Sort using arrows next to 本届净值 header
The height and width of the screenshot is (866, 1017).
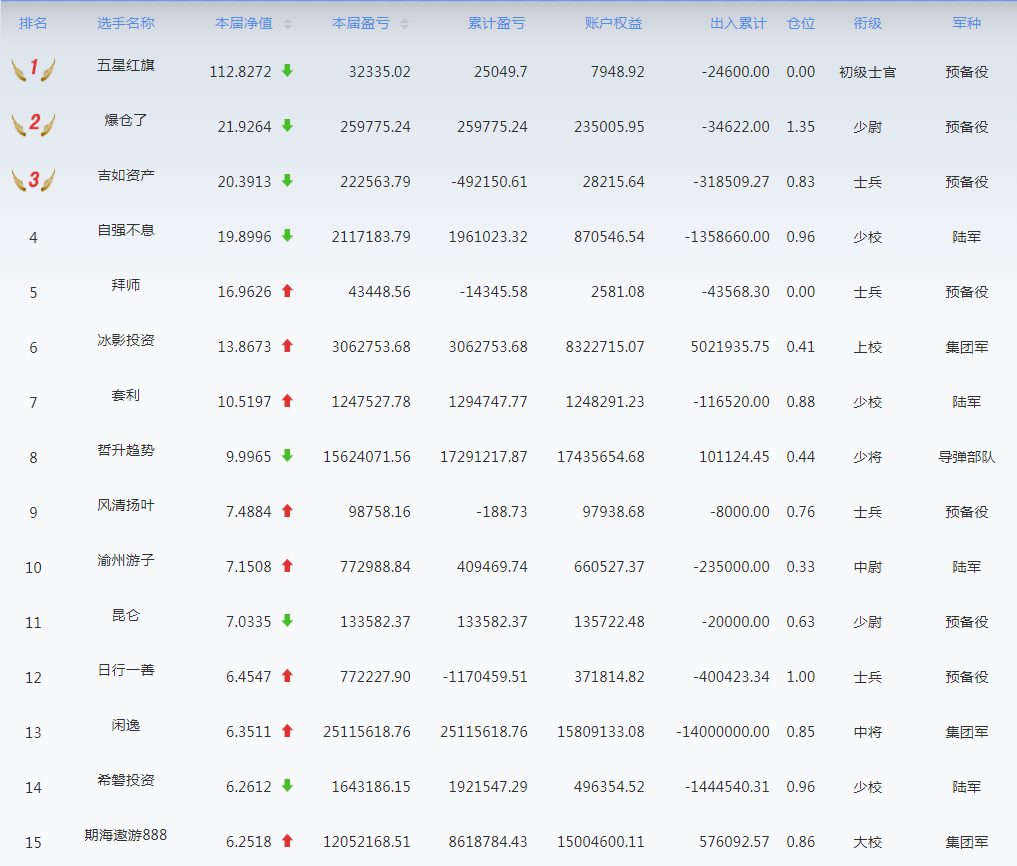pos(287,24)
